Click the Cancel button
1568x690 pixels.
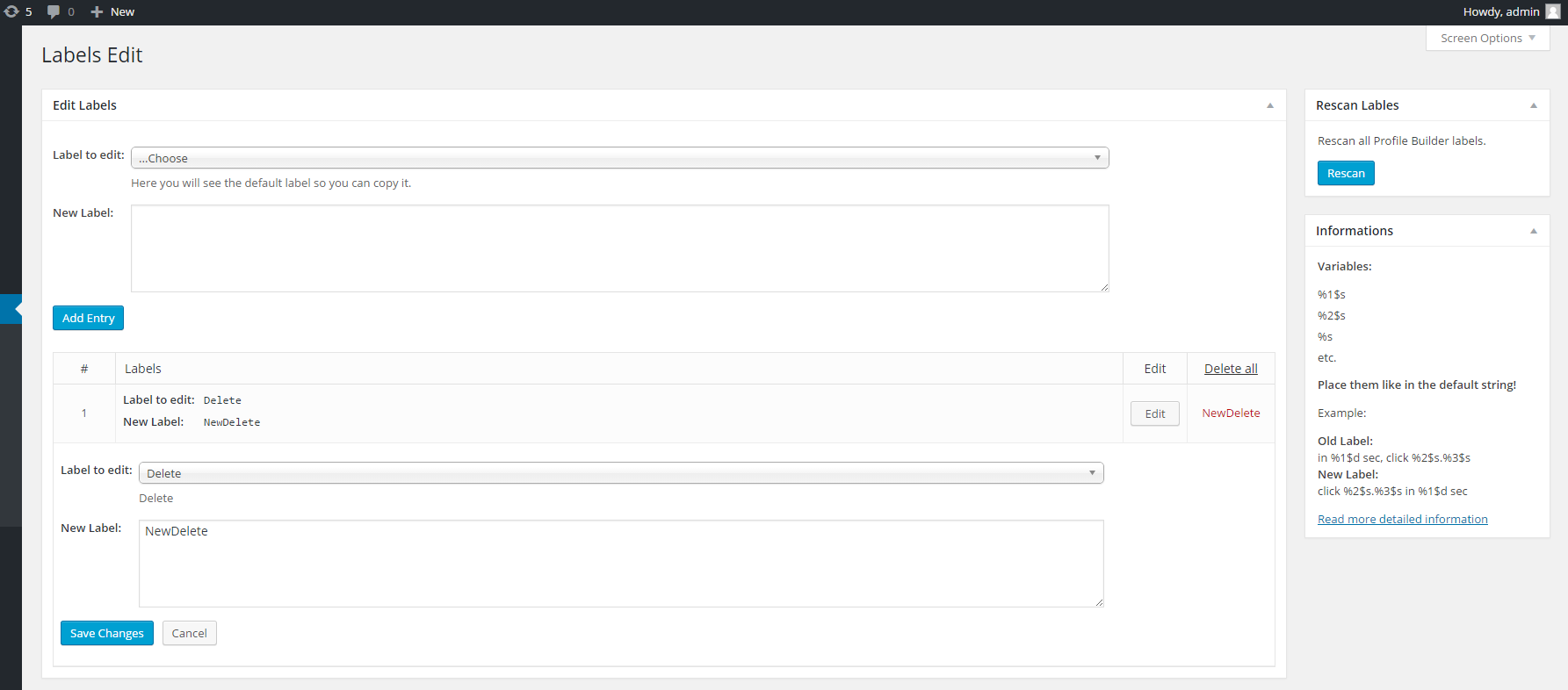(190, 633)
